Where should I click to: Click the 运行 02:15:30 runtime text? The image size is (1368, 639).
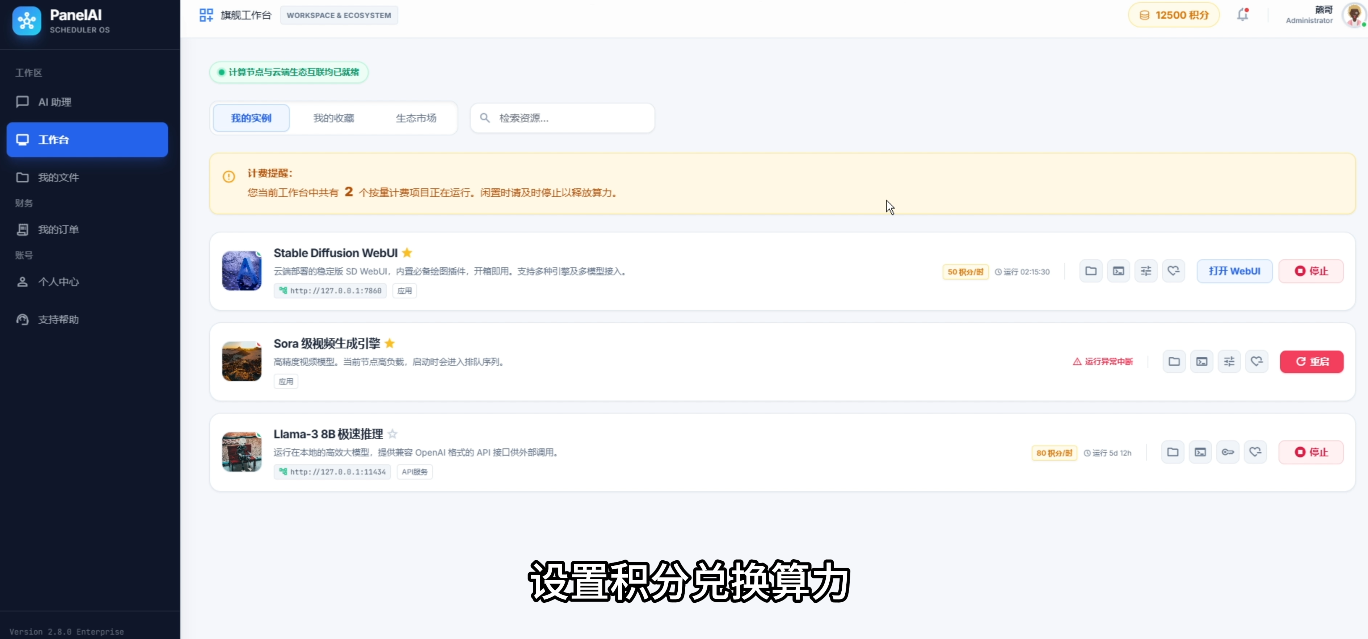click(x=1022, y=272)
